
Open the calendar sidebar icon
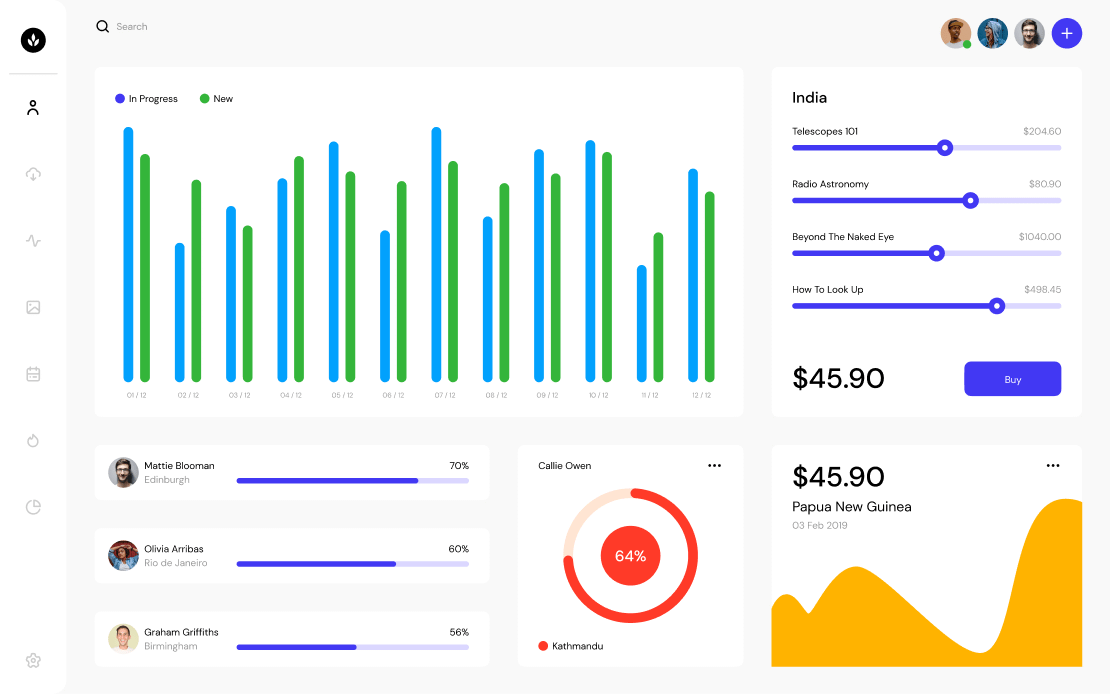(33, 374)
